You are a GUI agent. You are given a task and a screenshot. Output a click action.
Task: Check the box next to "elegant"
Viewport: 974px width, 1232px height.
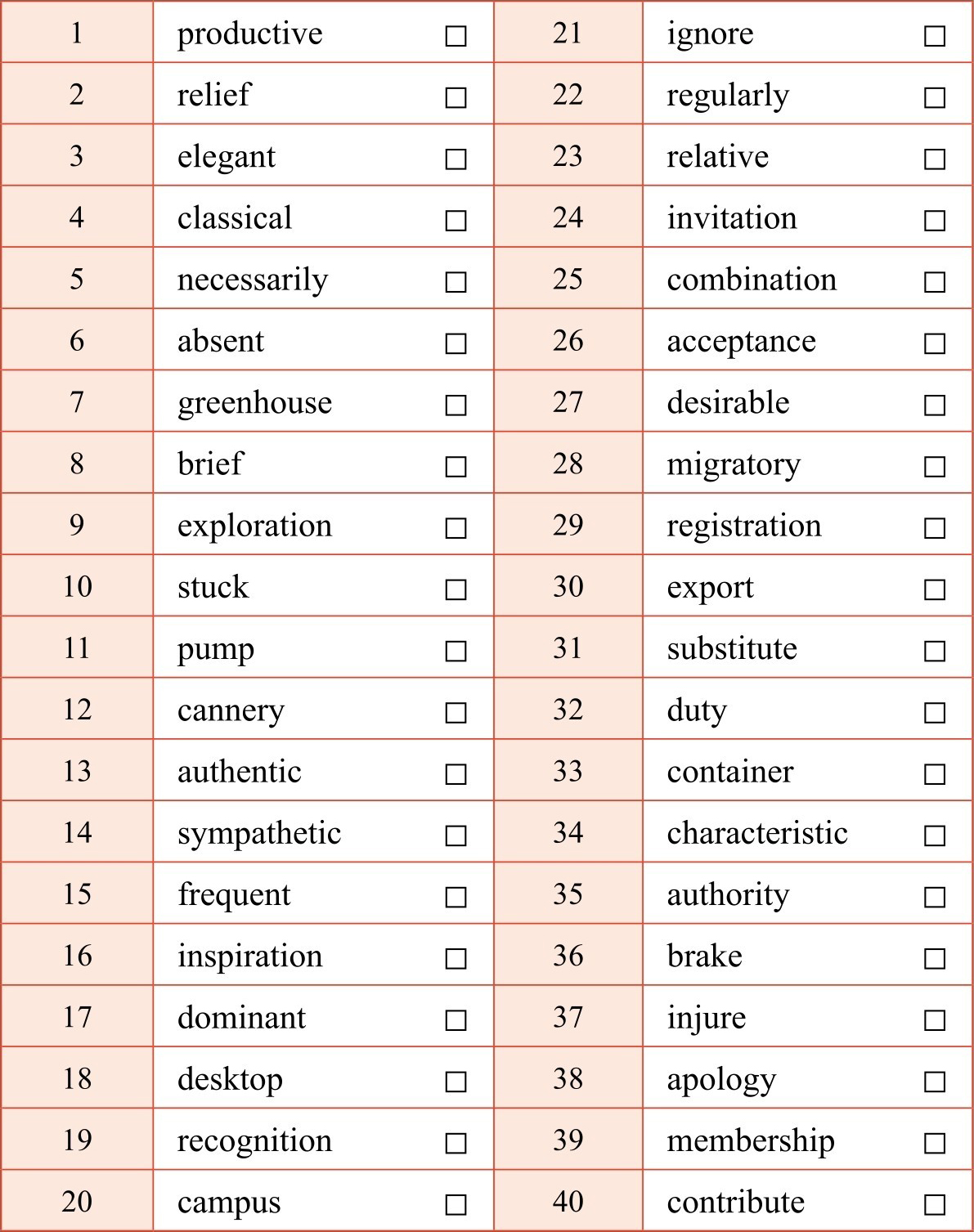(456, 159)
